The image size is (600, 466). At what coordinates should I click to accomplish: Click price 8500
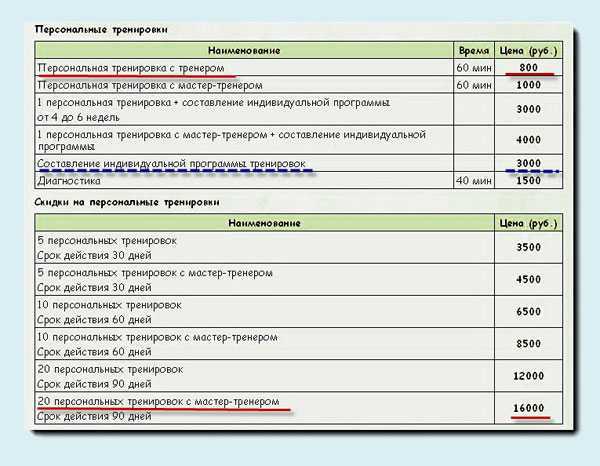pos(528,344)
